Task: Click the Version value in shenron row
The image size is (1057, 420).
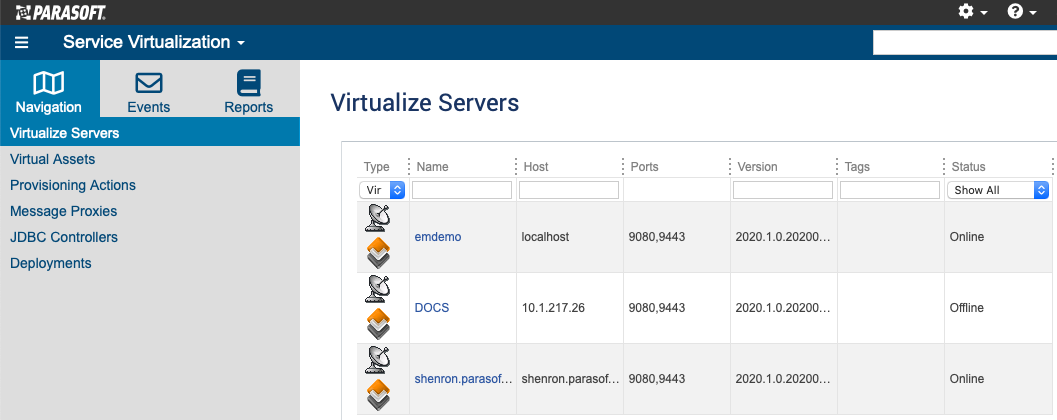Action: point(781,379)
